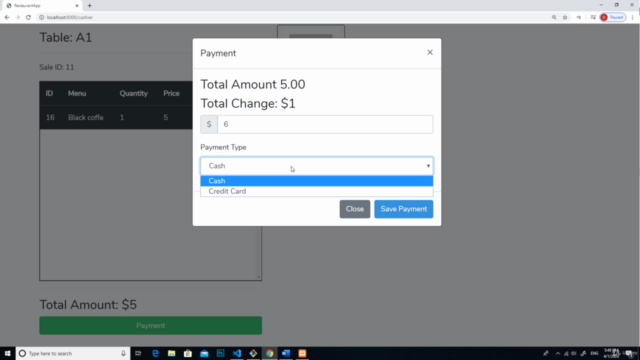Click the Menu column header
Image resolution: width=640 pixels, height=360 pixels.
tap(77, 93)
